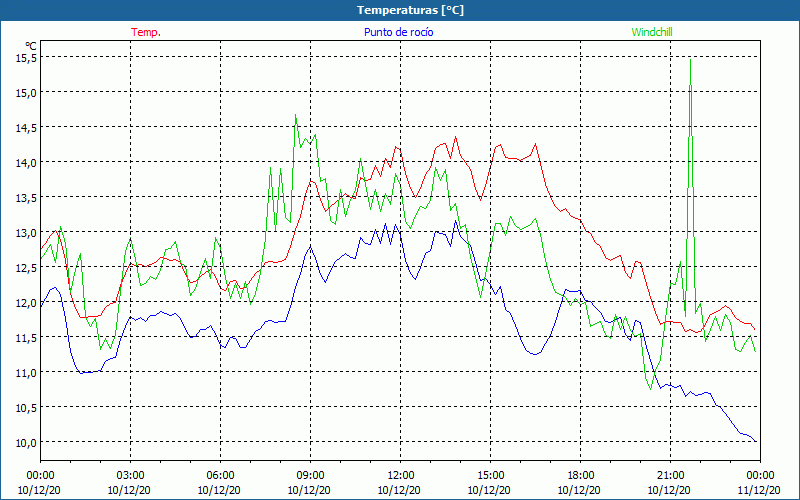Click the 15:00 time axis label
The width and height of the screenshot is (800, 500).
pyautogui.click(x=490, y=476)
